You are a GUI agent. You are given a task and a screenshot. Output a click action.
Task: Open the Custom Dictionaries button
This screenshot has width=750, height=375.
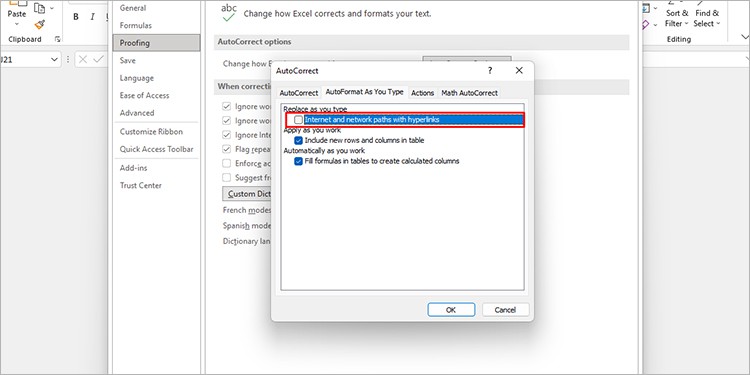pos(247,194)
